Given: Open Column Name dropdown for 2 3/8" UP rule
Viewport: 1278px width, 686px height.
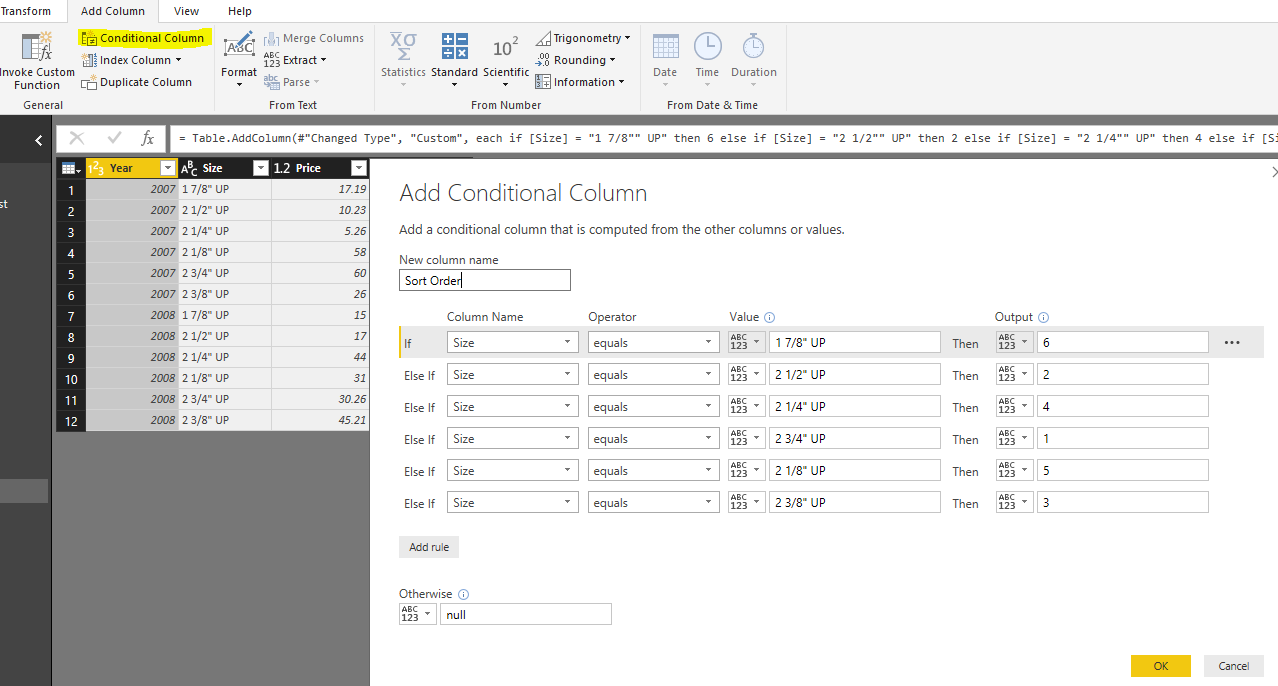Looking at the screenshot, I should [x=512, y=503].
